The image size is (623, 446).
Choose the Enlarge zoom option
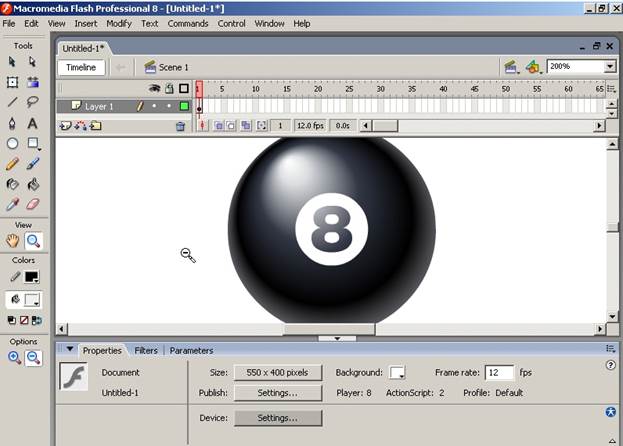click(x=15, y=358)
